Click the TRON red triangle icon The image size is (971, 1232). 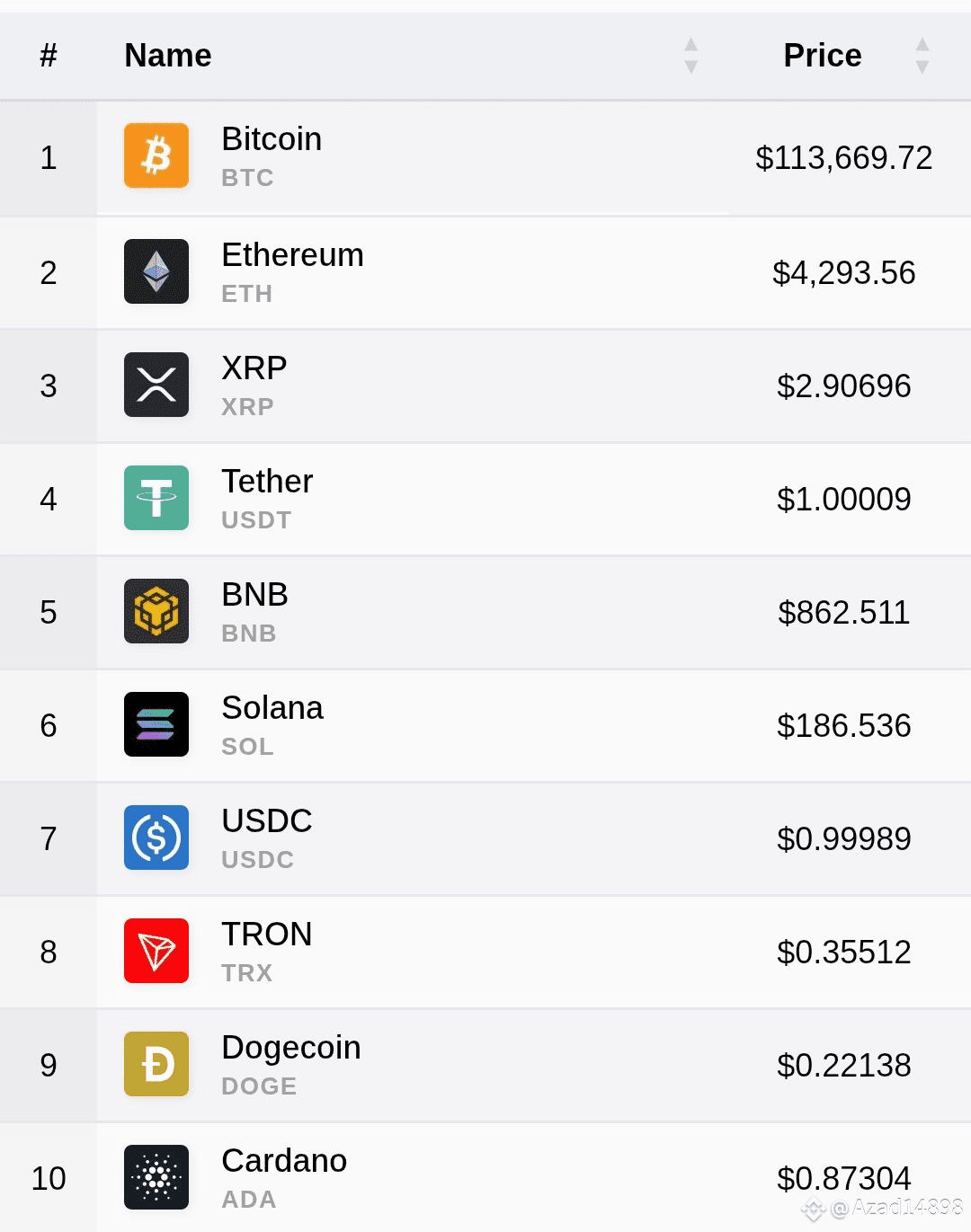156,951
